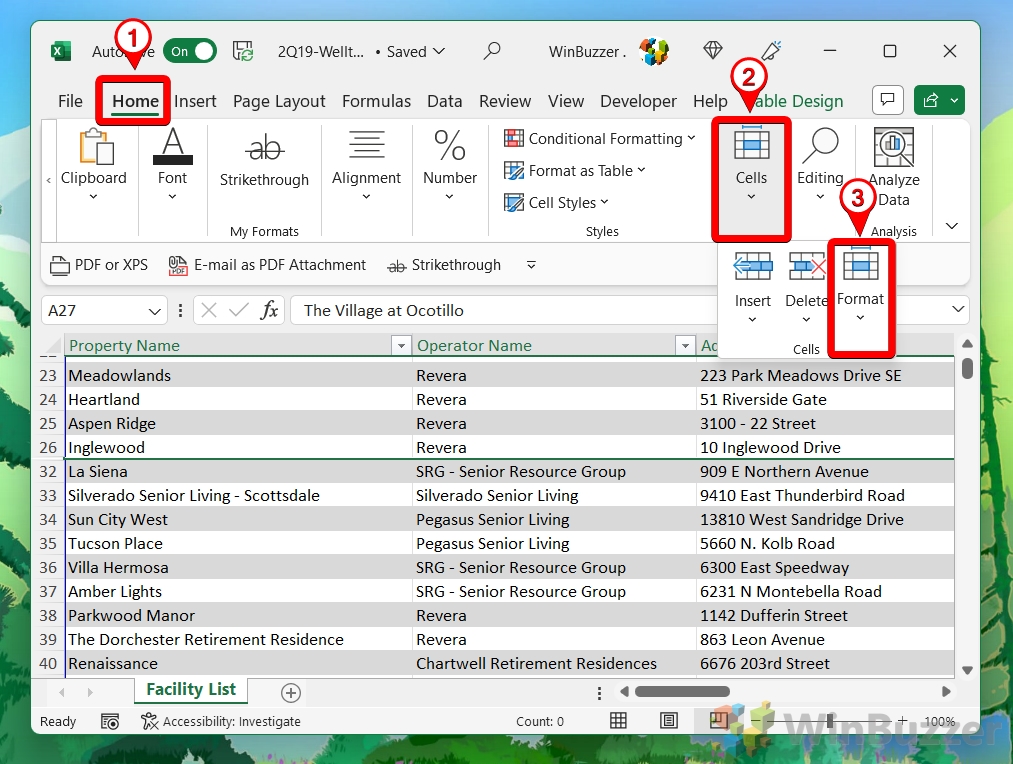
Task: Export as PDF or XPS
Action: click(x=99, y=265)
